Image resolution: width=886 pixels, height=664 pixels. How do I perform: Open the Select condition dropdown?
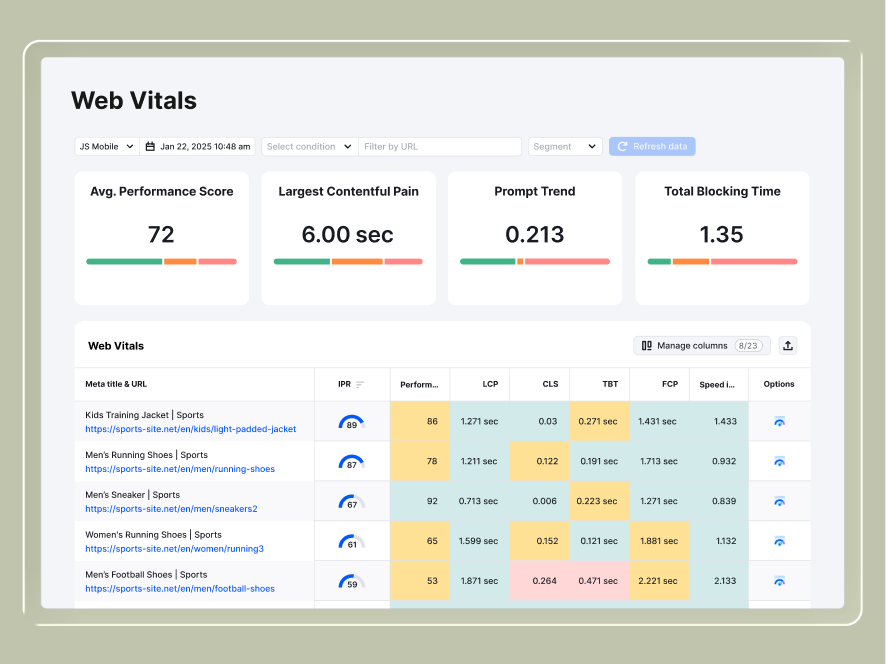point(308,146)
